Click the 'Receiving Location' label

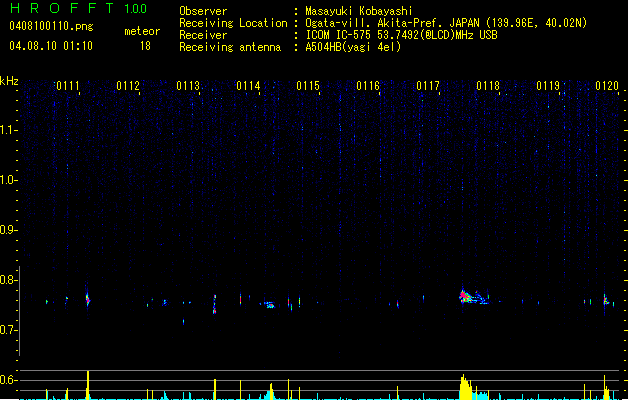[x=233, y=23]
